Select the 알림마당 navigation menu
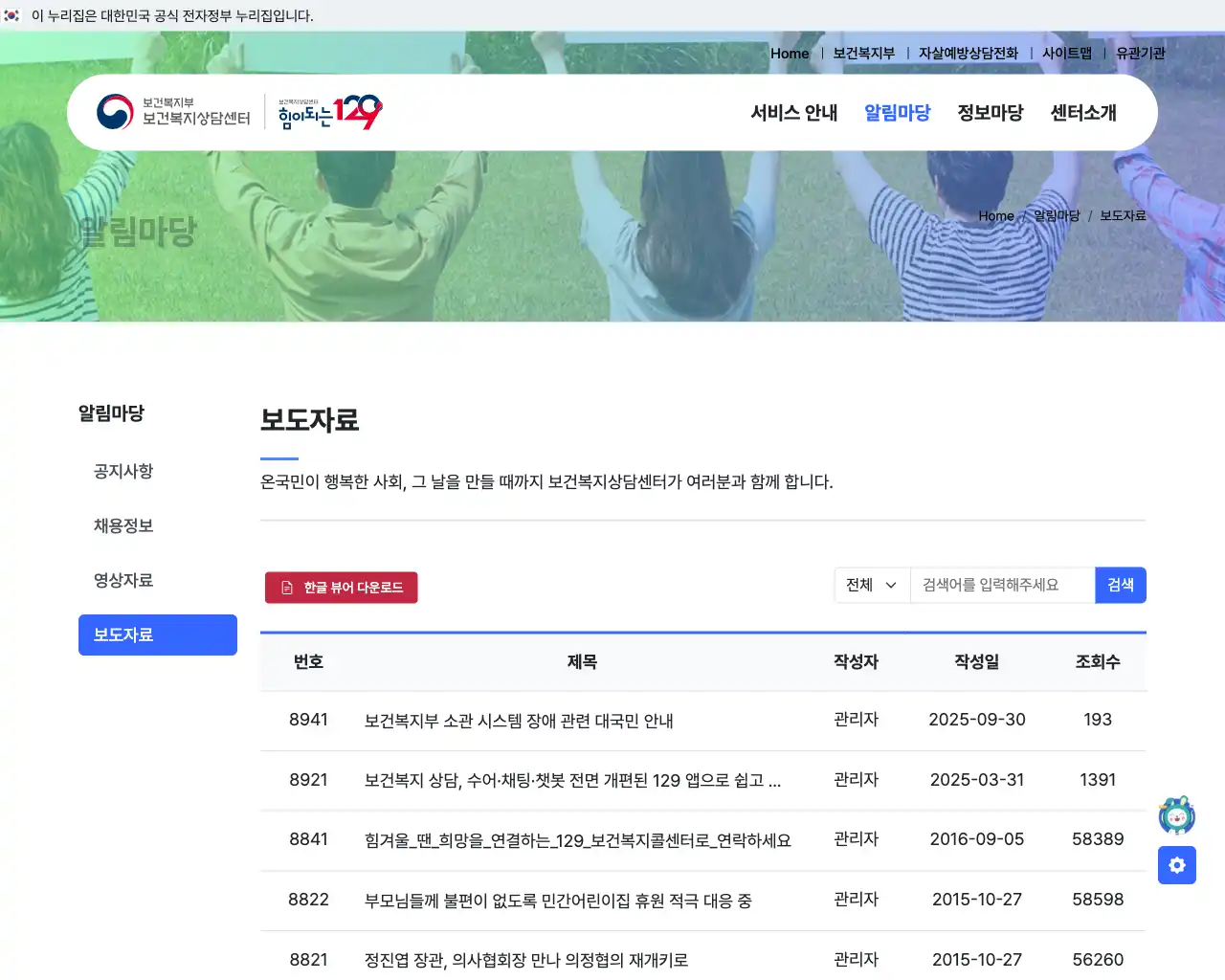Image resolution: width=1225 pixels, height=980 pixels. (896, 112)
